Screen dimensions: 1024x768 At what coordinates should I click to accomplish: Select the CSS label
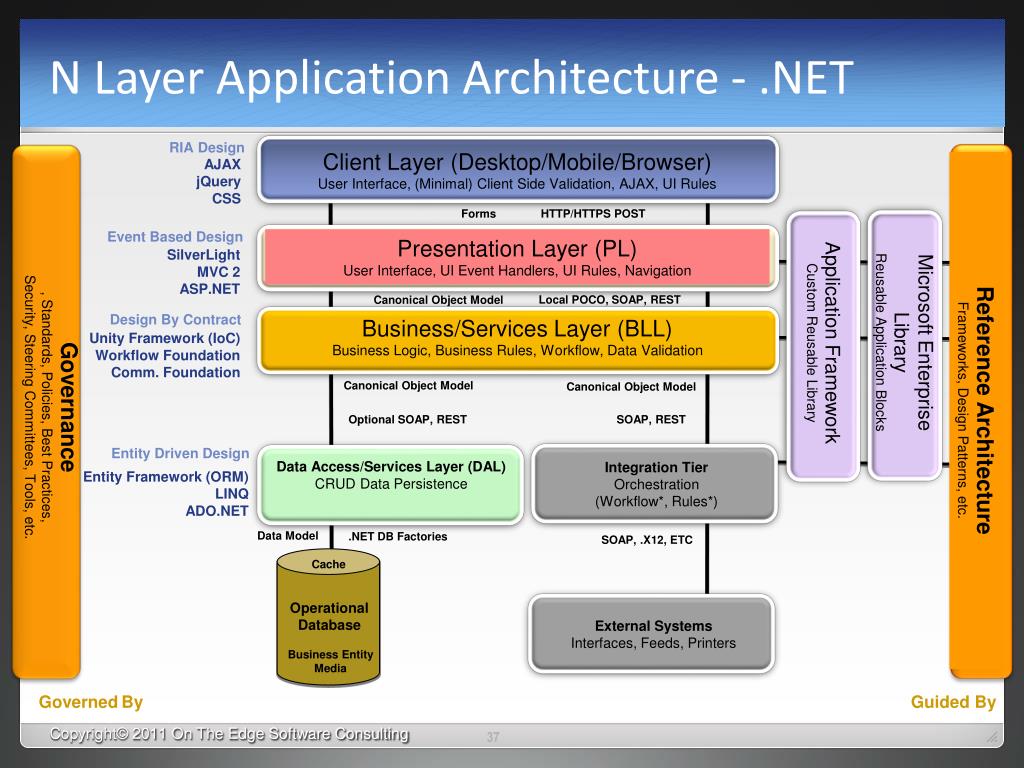[x=227, y=199]
